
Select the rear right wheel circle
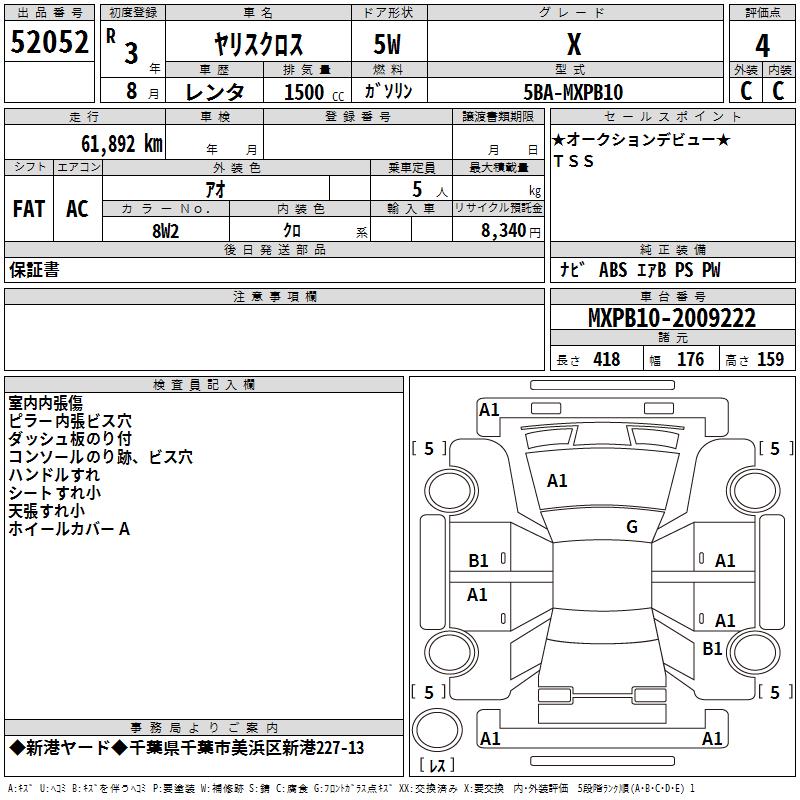pyautogui.click(x=754, y=652)
